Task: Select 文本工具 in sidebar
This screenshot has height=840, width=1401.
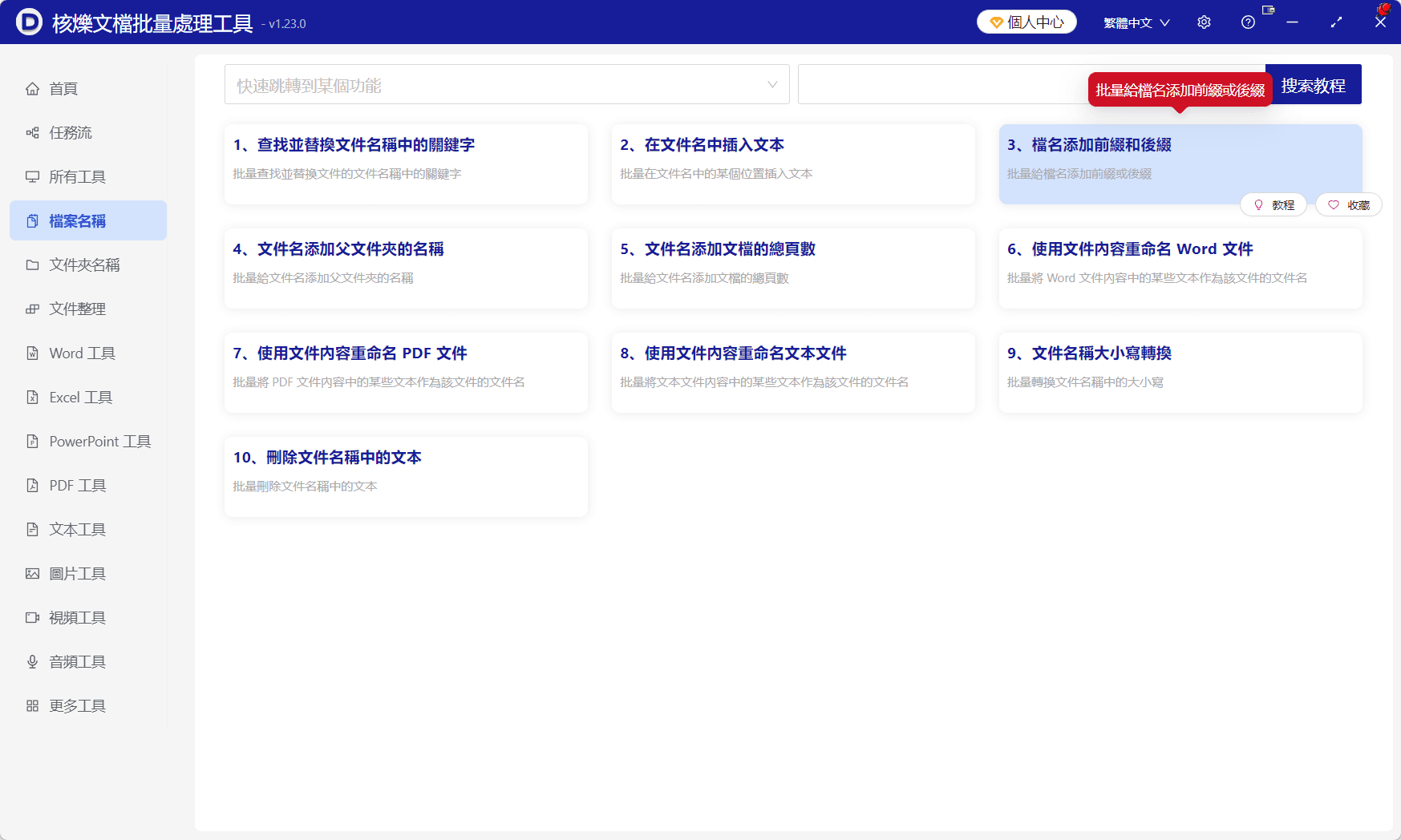Action: click(x=88, y=530)
